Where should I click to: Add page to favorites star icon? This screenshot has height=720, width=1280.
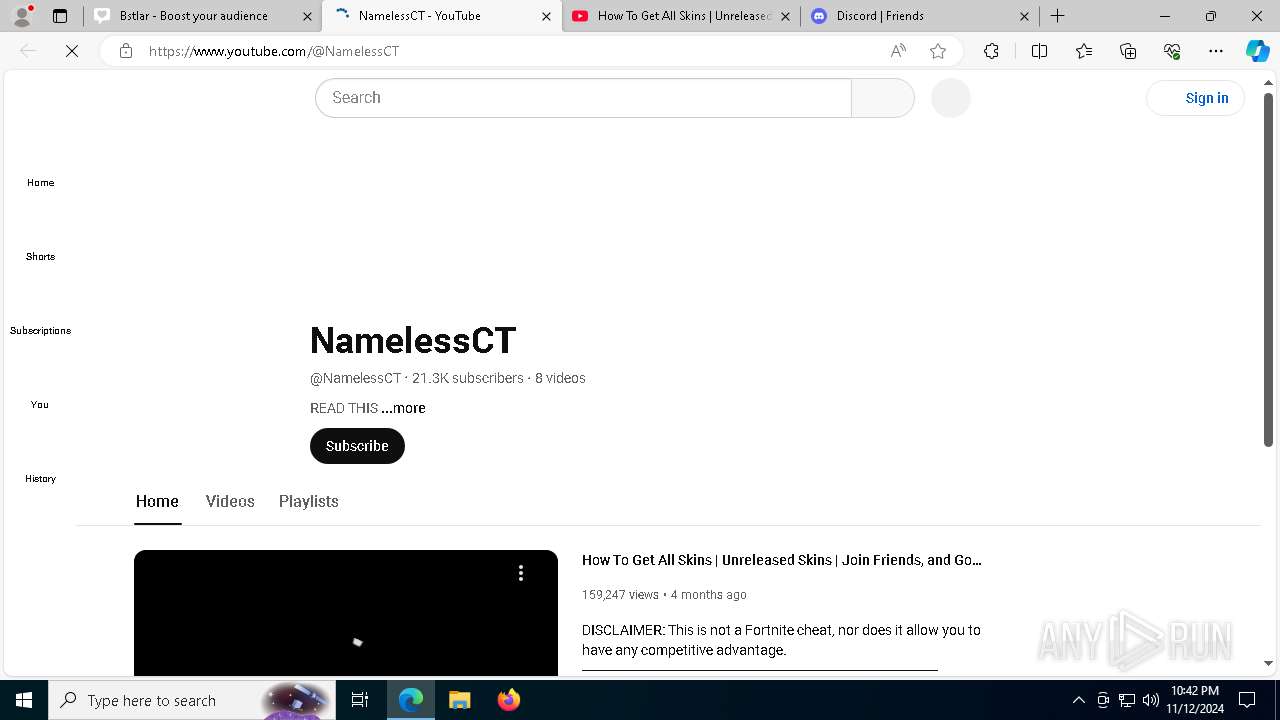(938, 51)
